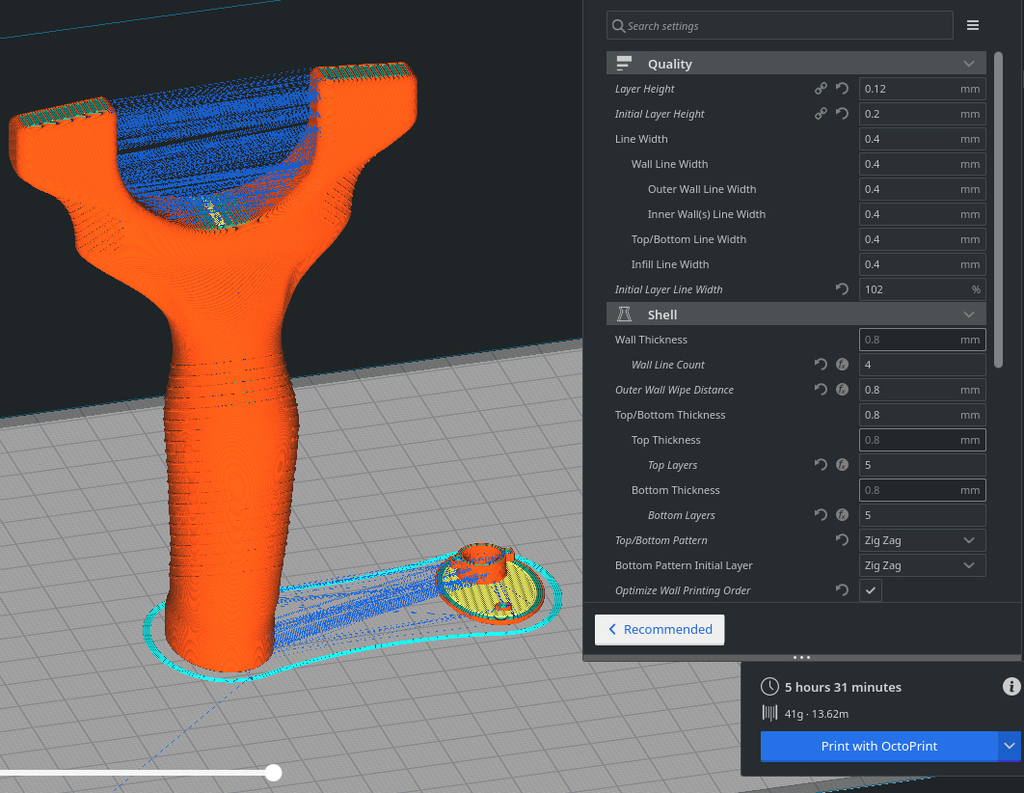
Task: Toggle Optimize Wall Printing Order checkbox
Action: pyautogui.click(x=871, y=591)
